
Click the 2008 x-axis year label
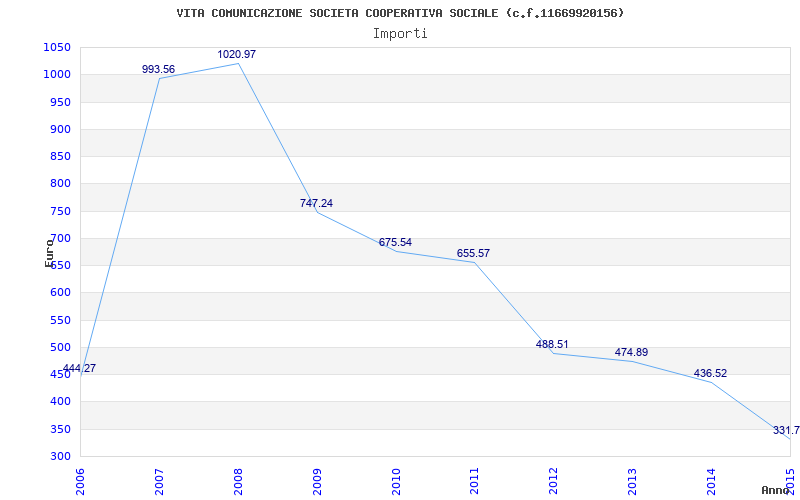point(238,482)
